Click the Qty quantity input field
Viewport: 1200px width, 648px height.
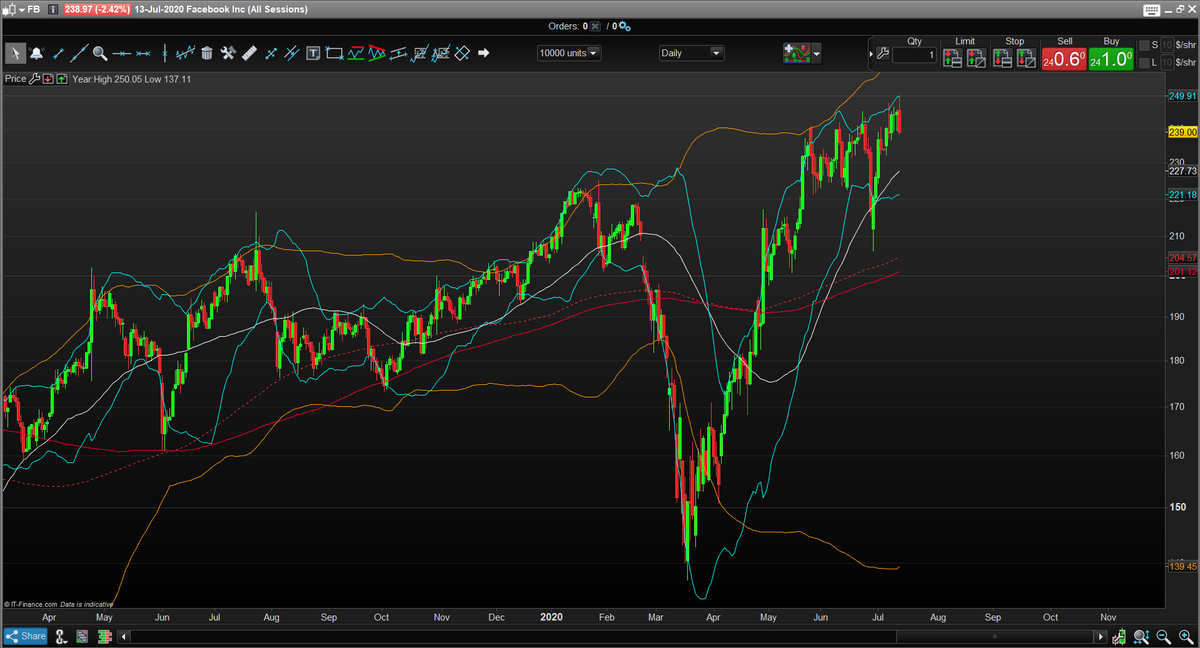click(914, 55)
